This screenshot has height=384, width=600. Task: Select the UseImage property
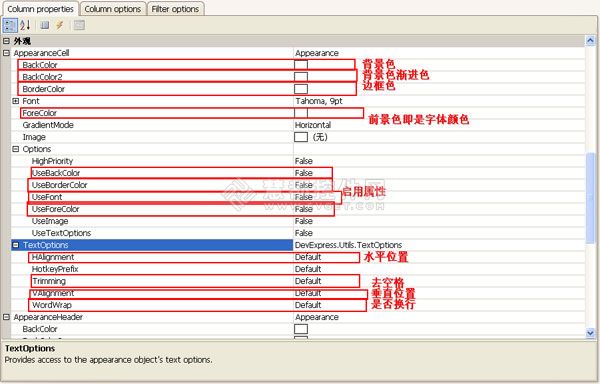coord(50,221)
